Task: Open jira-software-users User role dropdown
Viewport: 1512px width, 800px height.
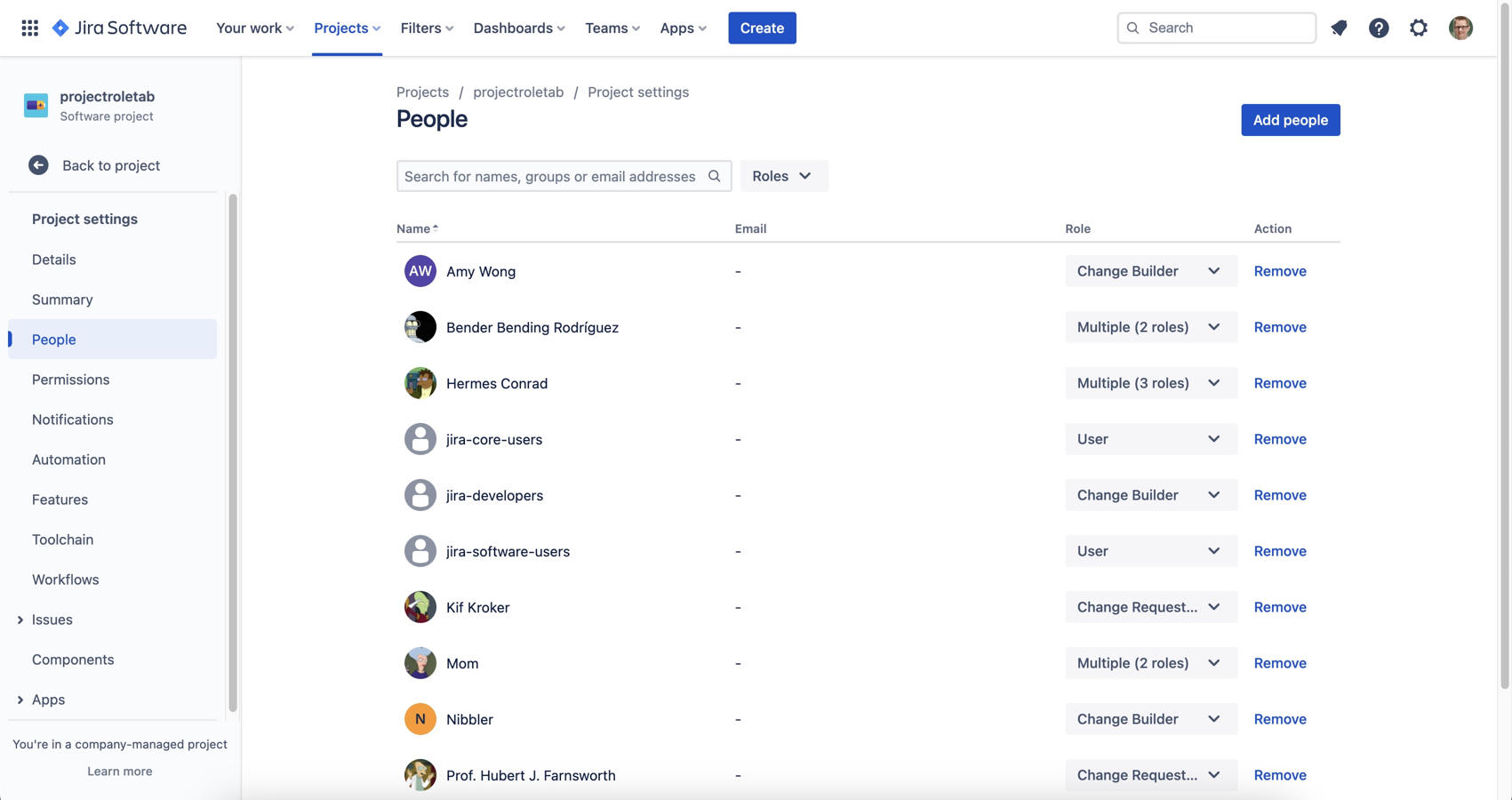Action: click(x=1151, y=551)
